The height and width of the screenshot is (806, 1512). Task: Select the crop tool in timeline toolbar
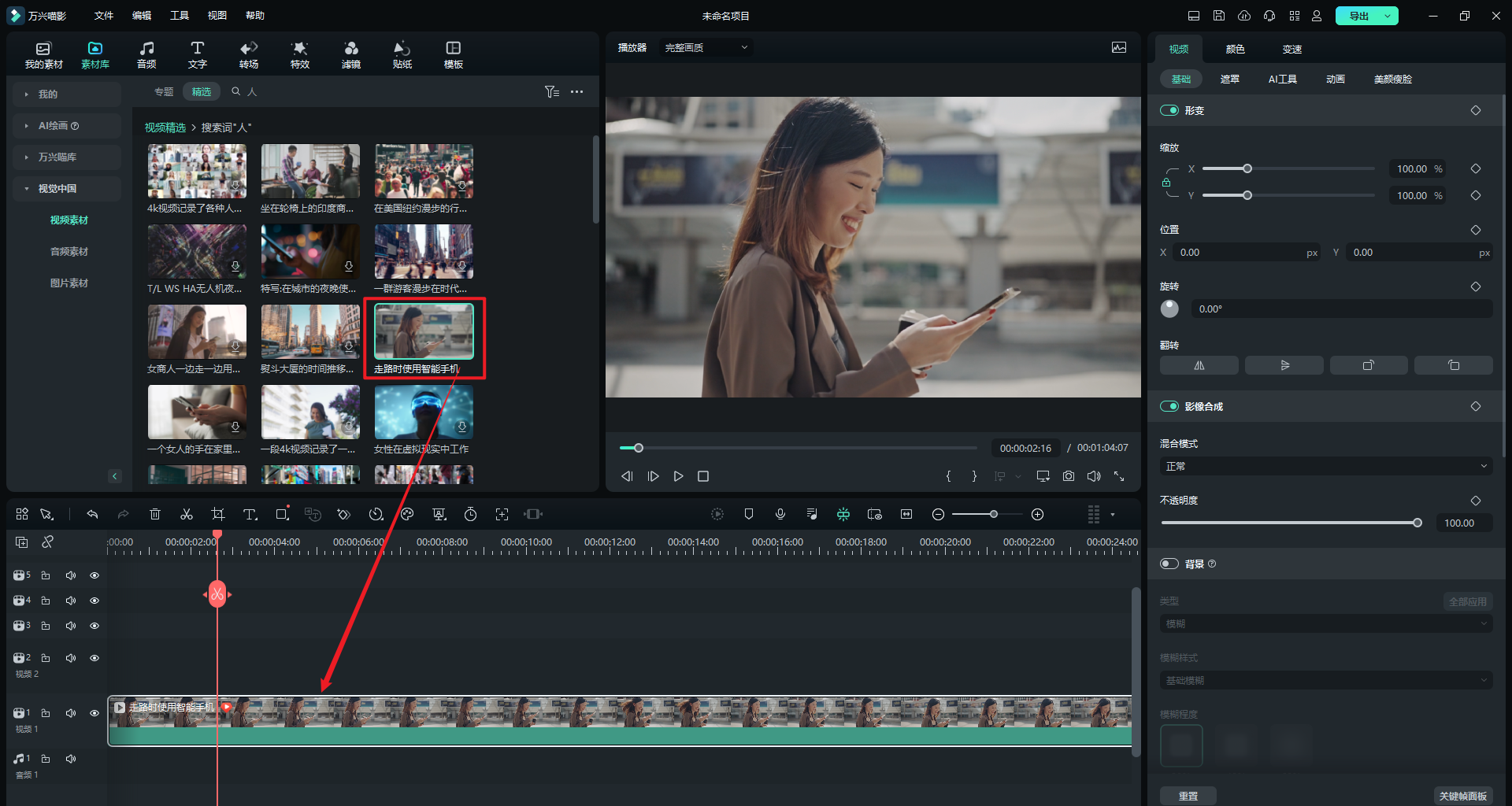point(218,514)
